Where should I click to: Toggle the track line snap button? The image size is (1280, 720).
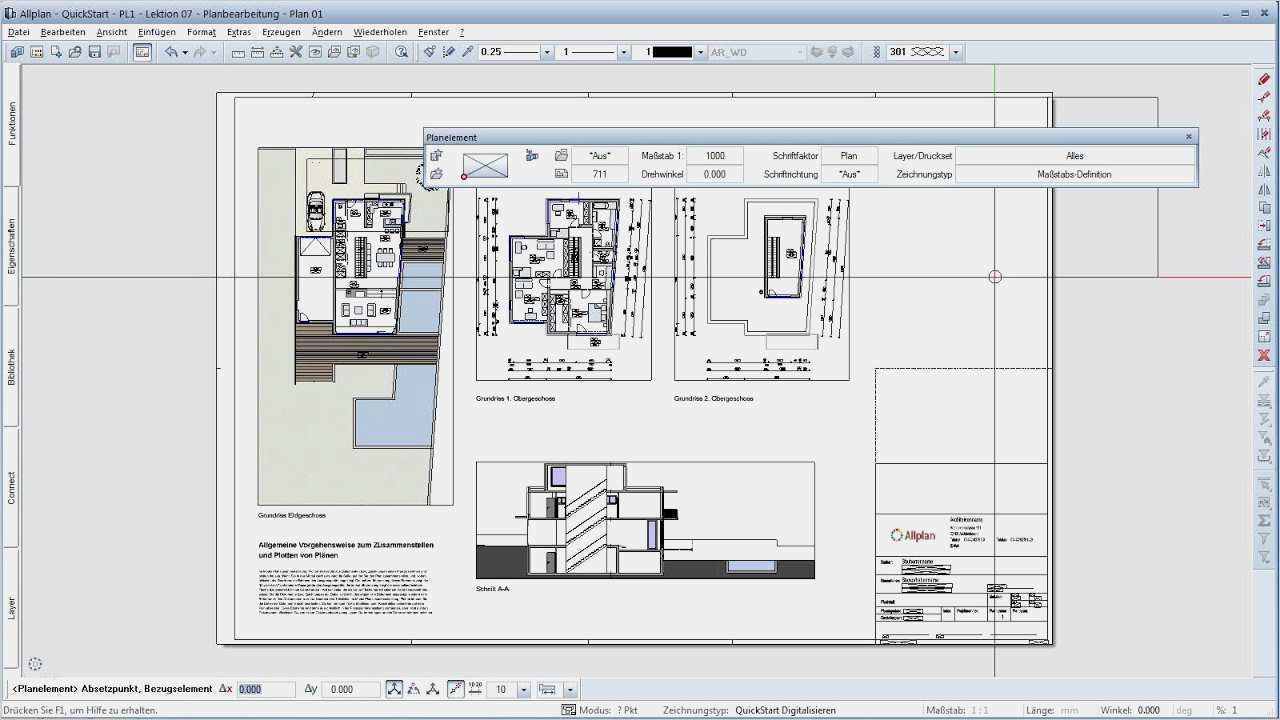456,689
